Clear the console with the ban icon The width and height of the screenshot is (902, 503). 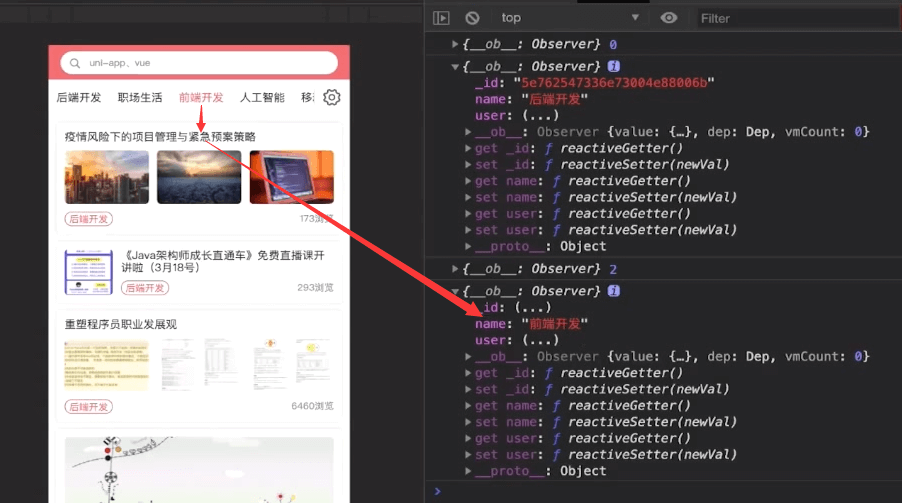472,18
